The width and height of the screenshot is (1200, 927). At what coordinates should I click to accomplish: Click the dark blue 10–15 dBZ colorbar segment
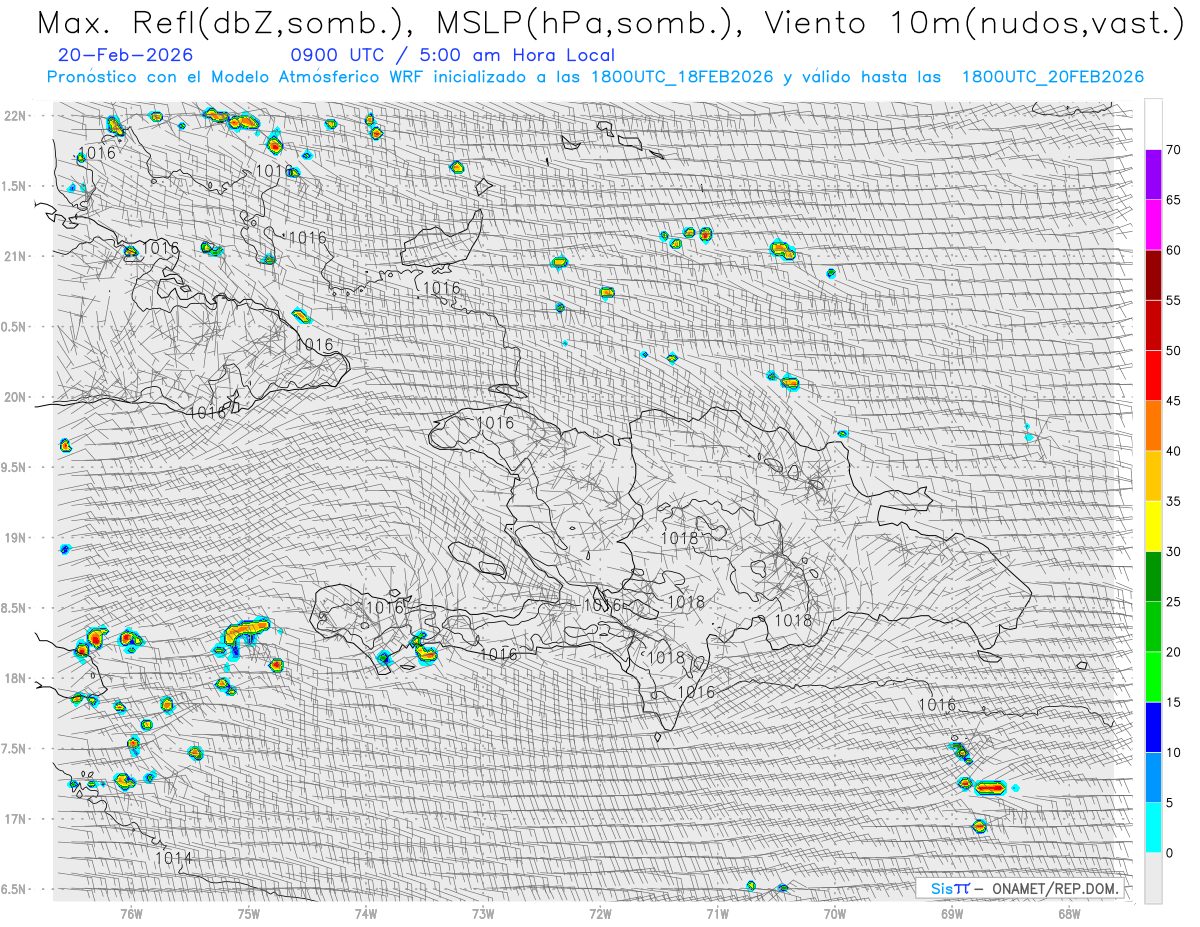[x=1153, y=727]
